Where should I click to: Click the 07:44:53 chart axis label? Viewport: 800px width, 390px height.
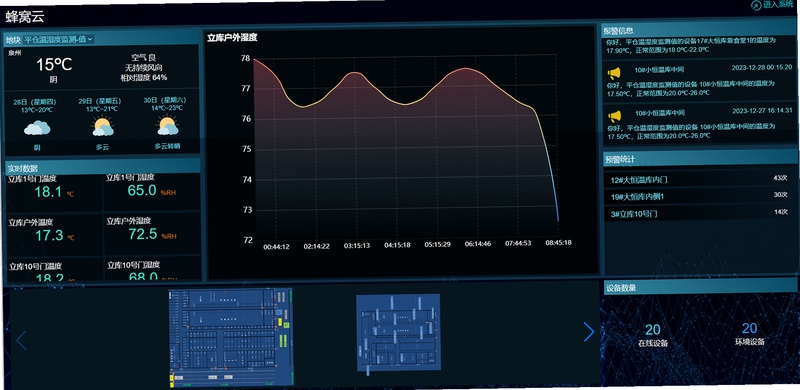[x=518, y=243]
